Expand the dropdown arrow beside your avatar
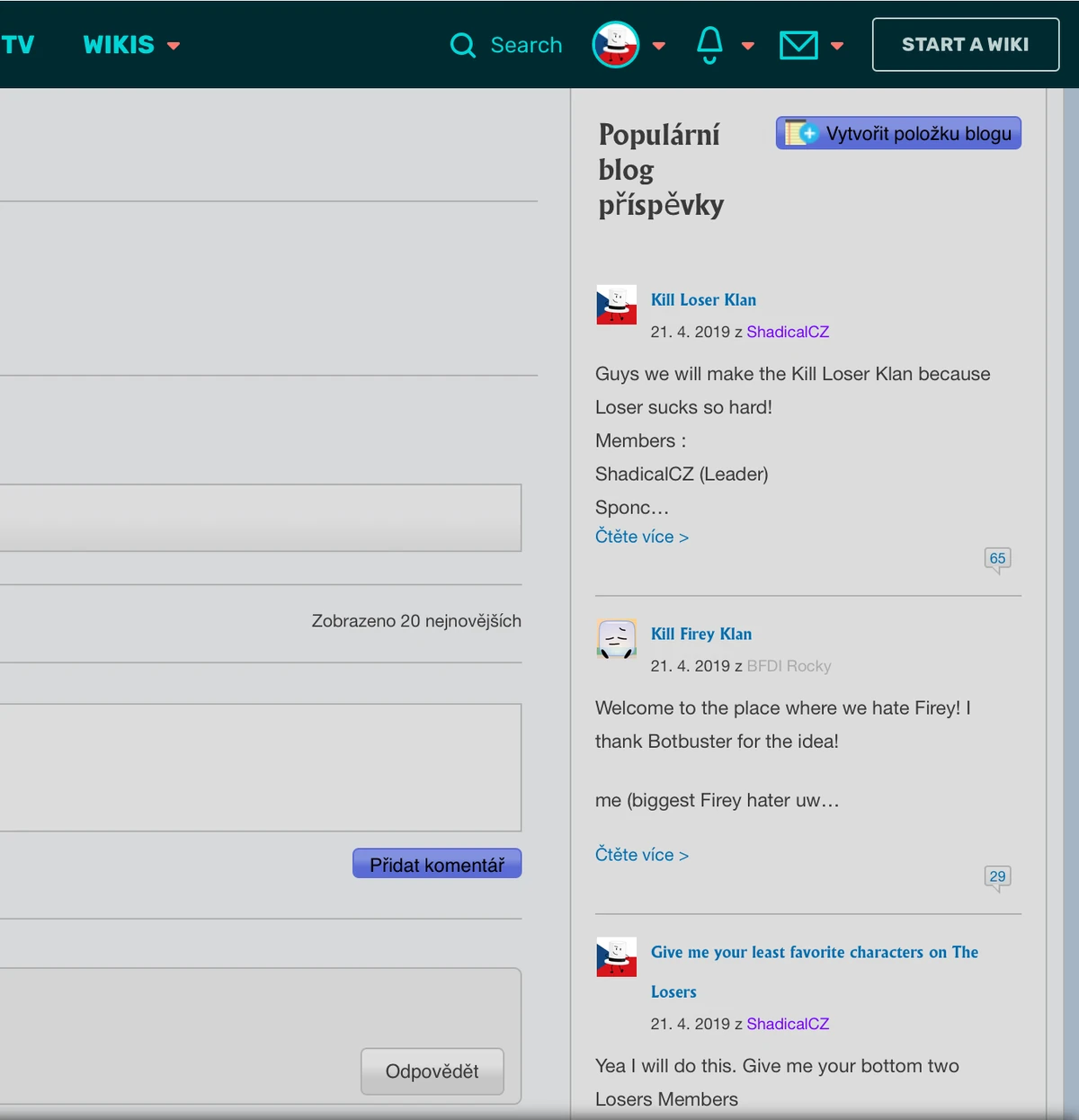The height and width of the screenshot is (1120, 1079). pyautogui.click(x=659, y=45)
